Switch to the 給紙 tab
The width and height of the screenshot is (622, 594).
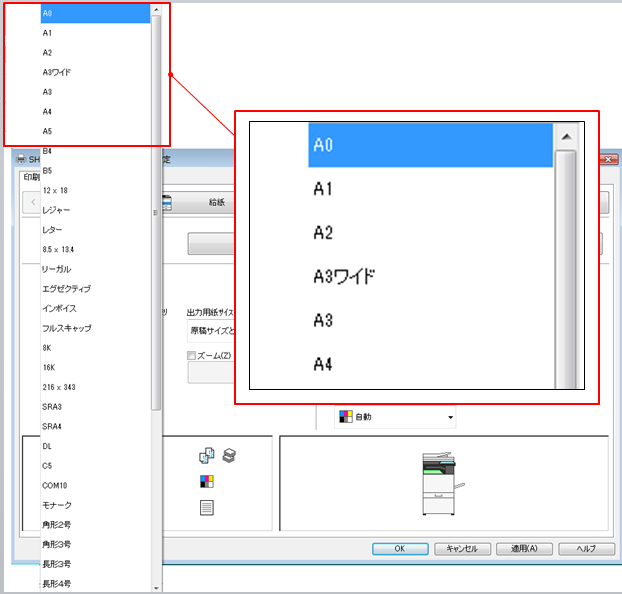pos(217,202)
